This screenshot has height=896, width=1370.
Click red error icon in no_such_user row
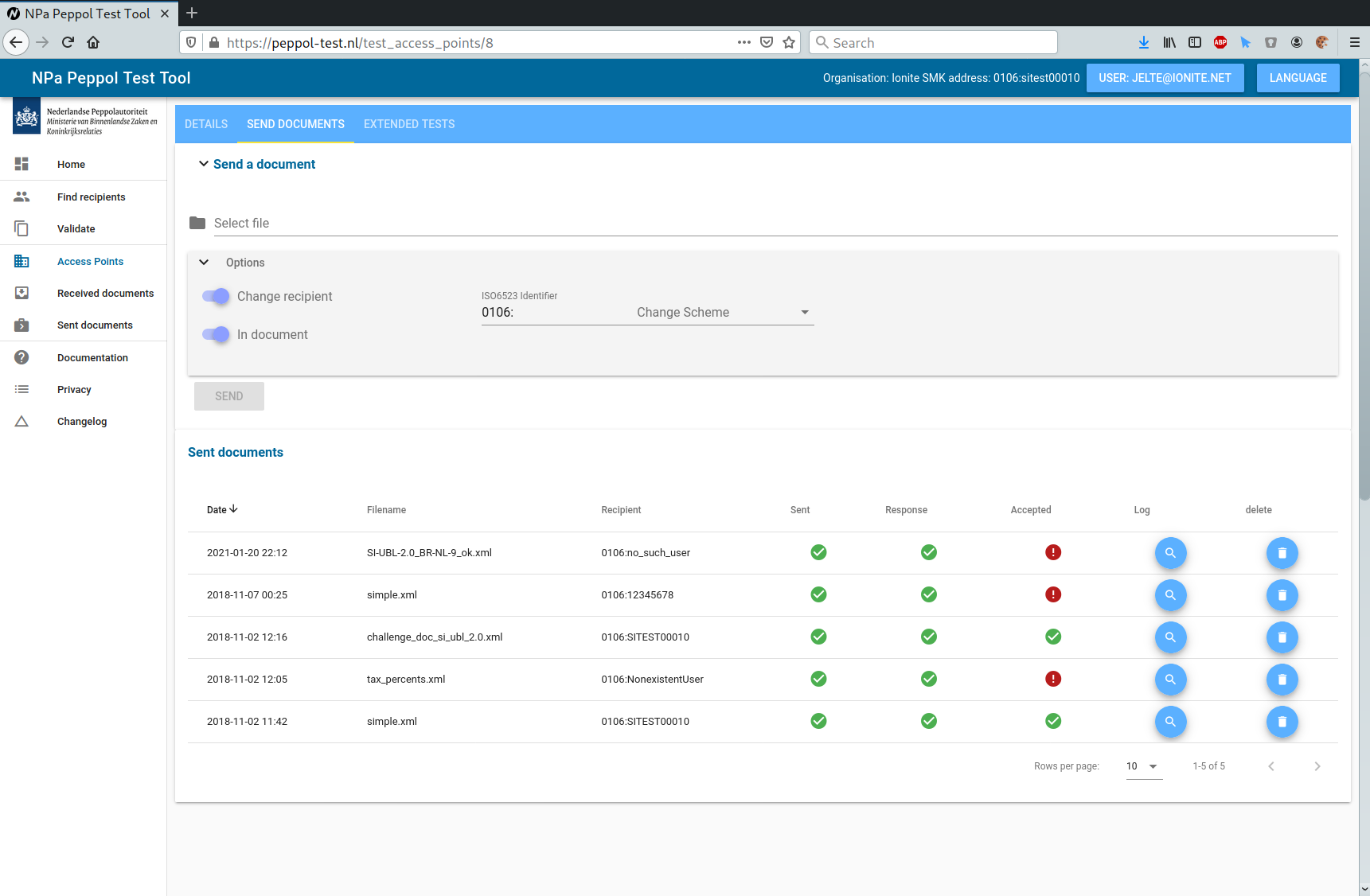tap(1053, 552)
